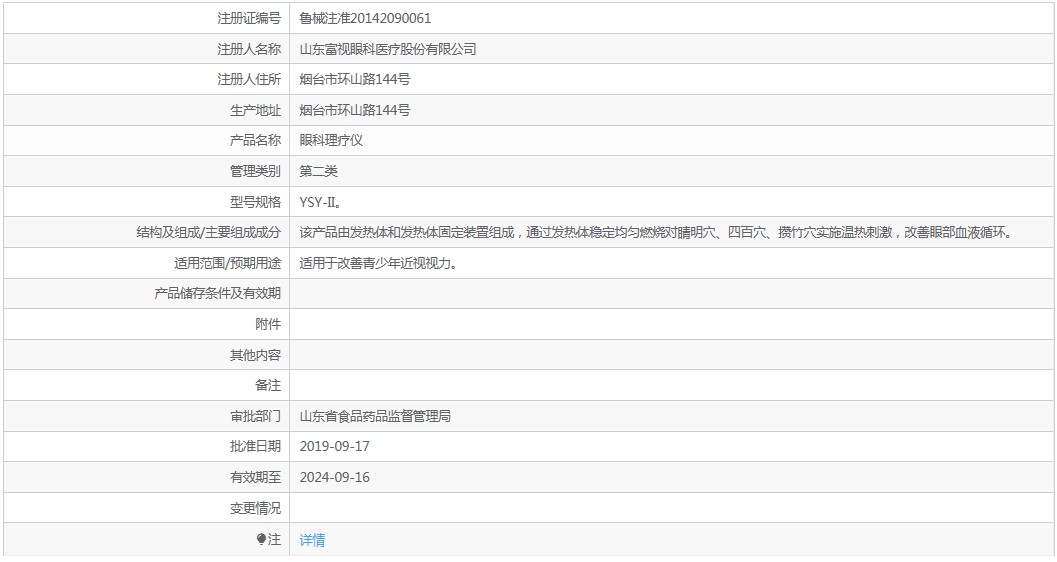Select product name 眼科理疗仪
1057x562 pixels.
[x=331, y=140]
